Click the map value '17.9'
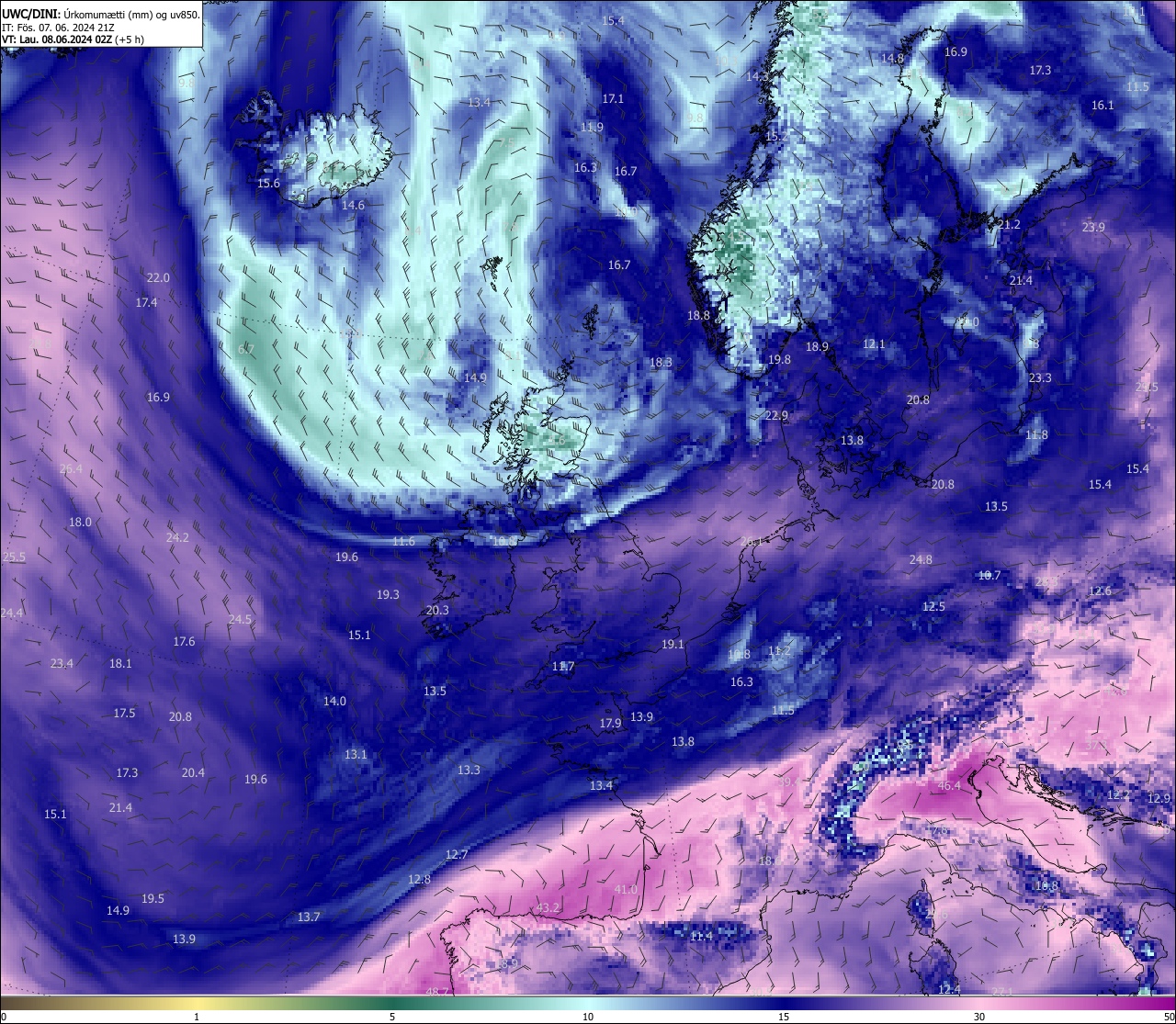The width and height of the screenshot is (1176, 1024). 610,723
